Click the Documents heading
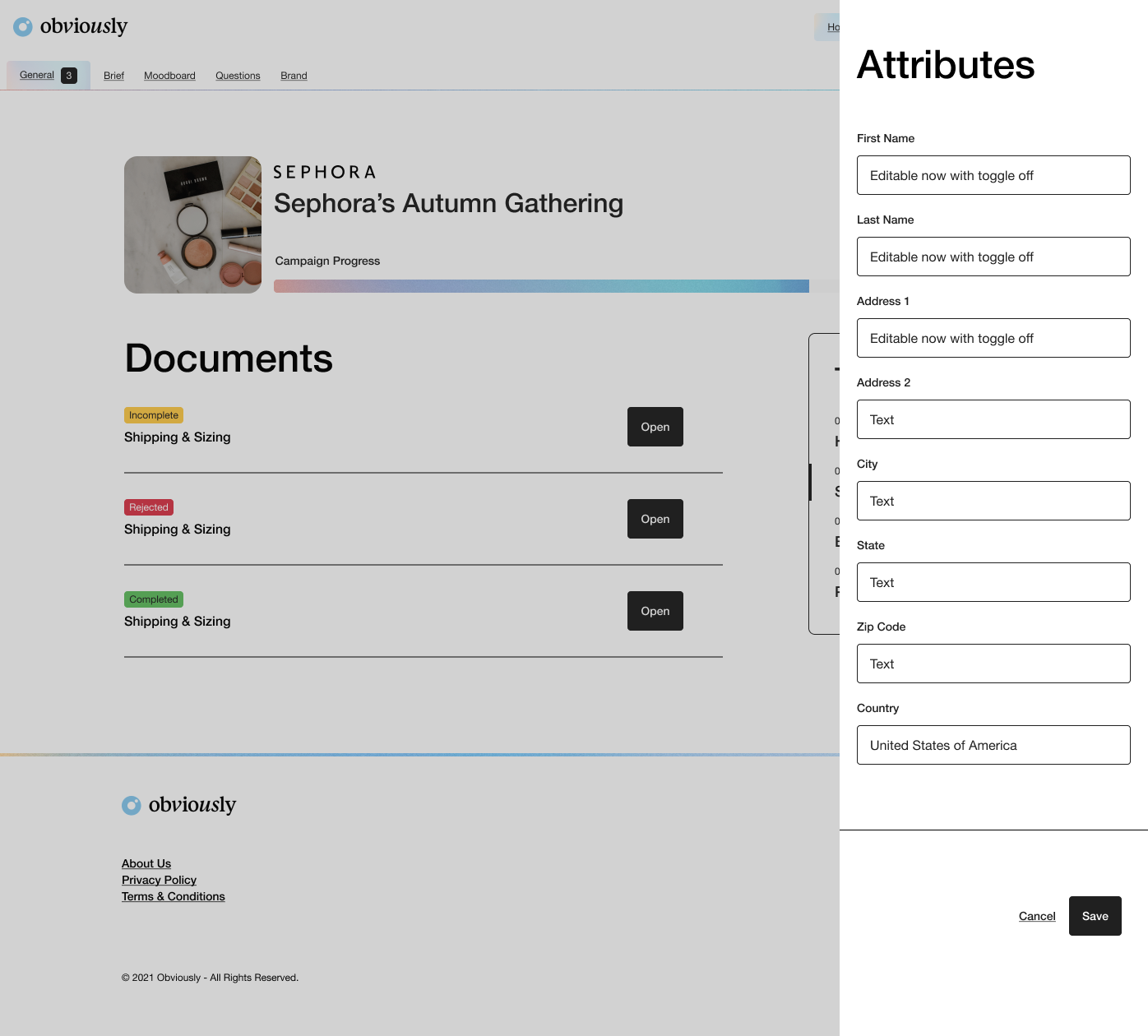1148x1036 pixels. [229, 358]
